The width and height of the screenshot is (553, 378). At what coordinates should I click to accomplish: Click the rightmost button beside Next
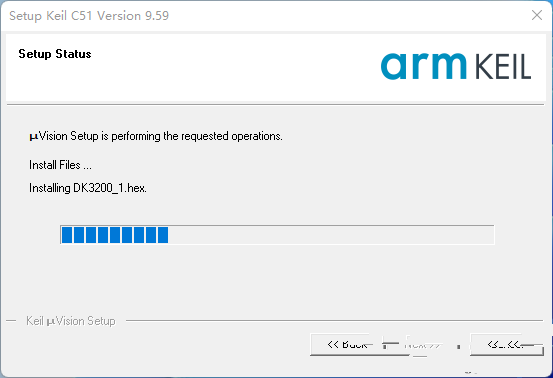pyautogui.click(x=507, y=345)
